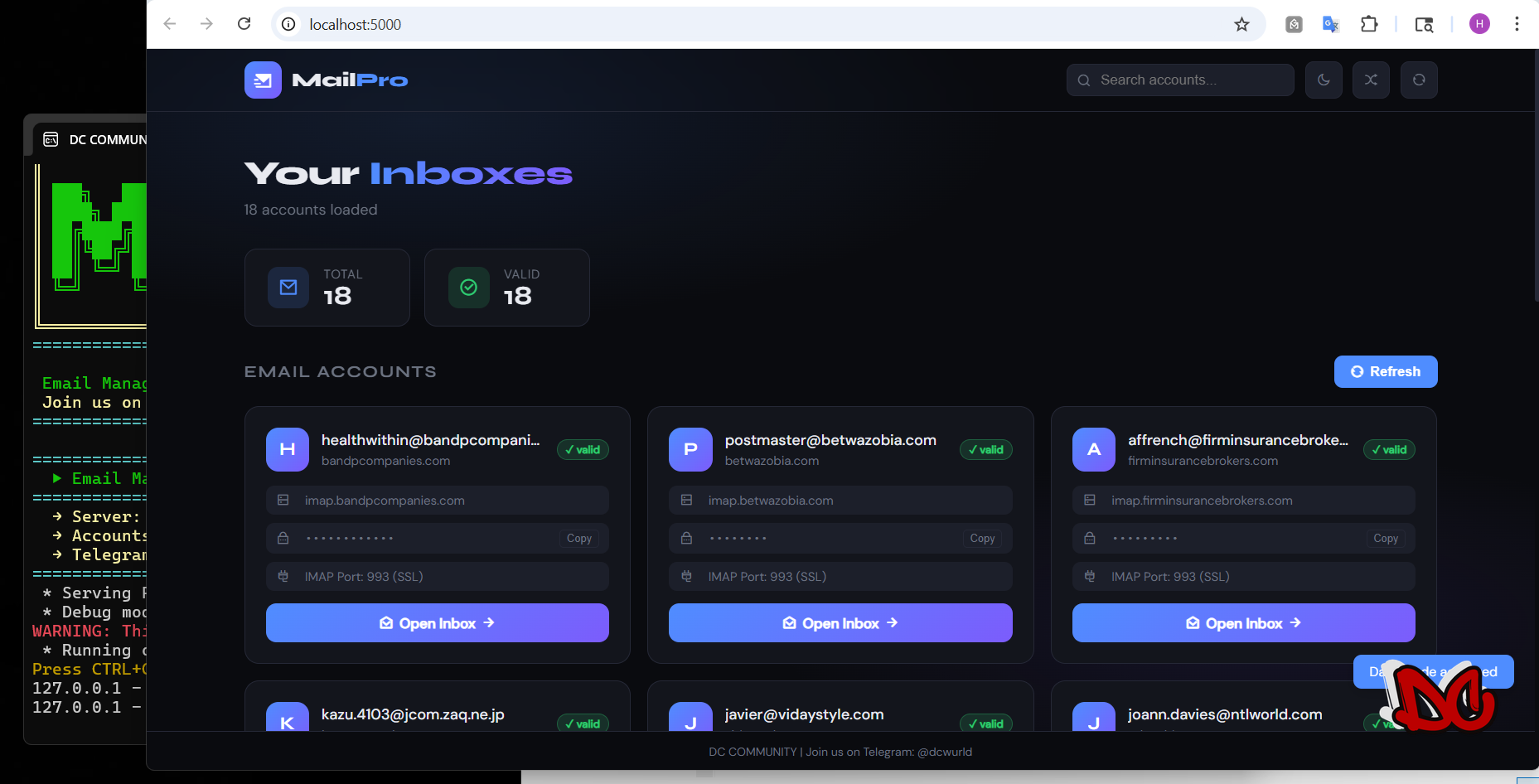Select the imap.firminsurancebrokers.com server text
Screen dimensions: 1539x784
point(1202,501)
